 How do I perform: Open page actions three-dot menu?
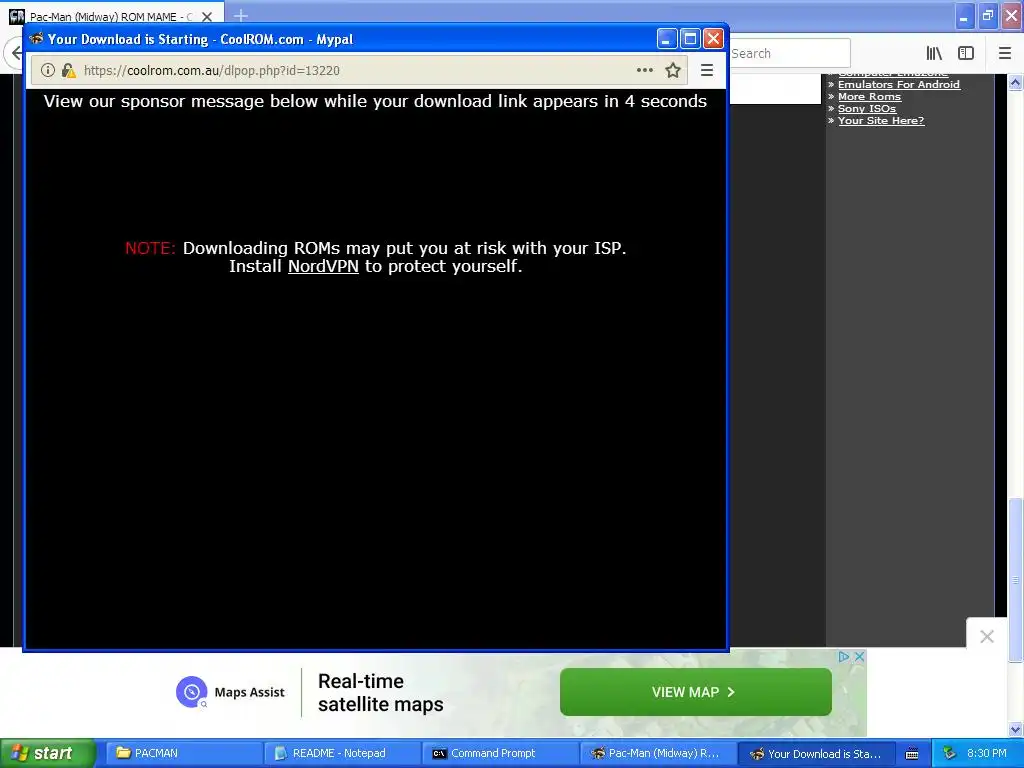[x=645, y=70]
